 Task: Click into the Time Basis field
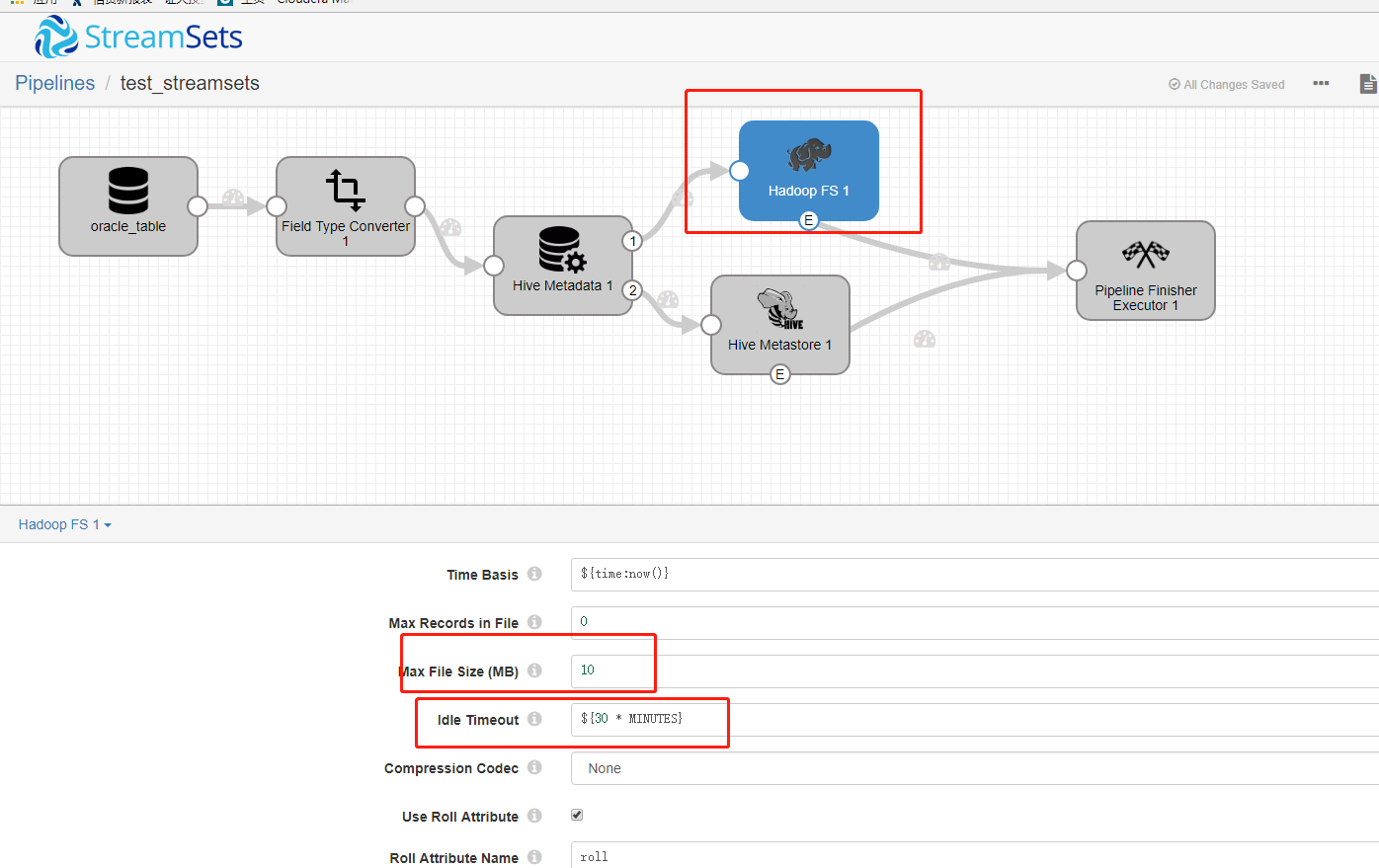[975, 574]
